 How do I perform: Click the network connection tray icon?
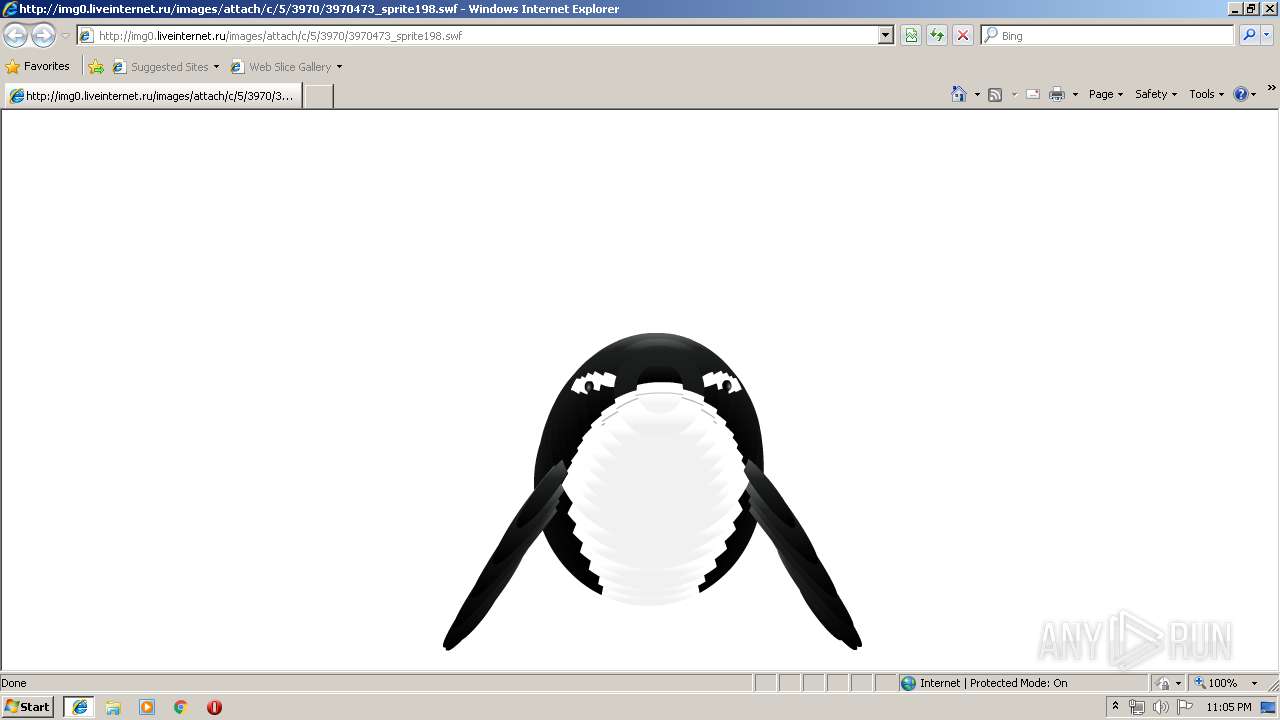(x=1137, y=707)
